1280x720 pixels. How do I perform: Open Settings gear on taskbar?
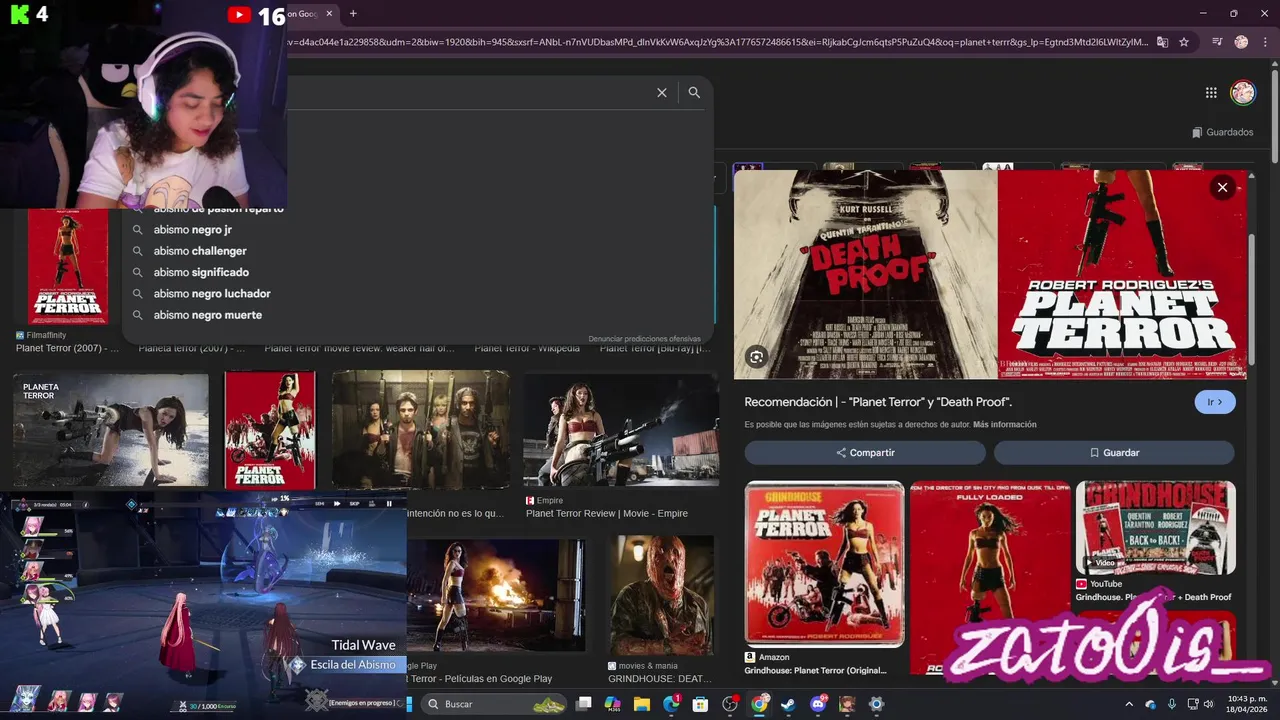tap(876, 704)
